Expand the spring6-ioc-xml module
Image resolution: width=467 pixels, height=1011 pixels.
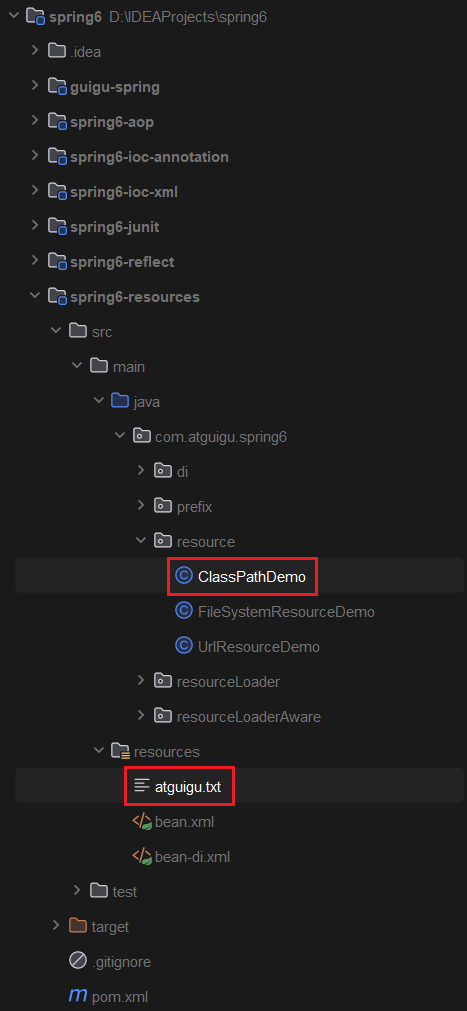coord(35,191)
